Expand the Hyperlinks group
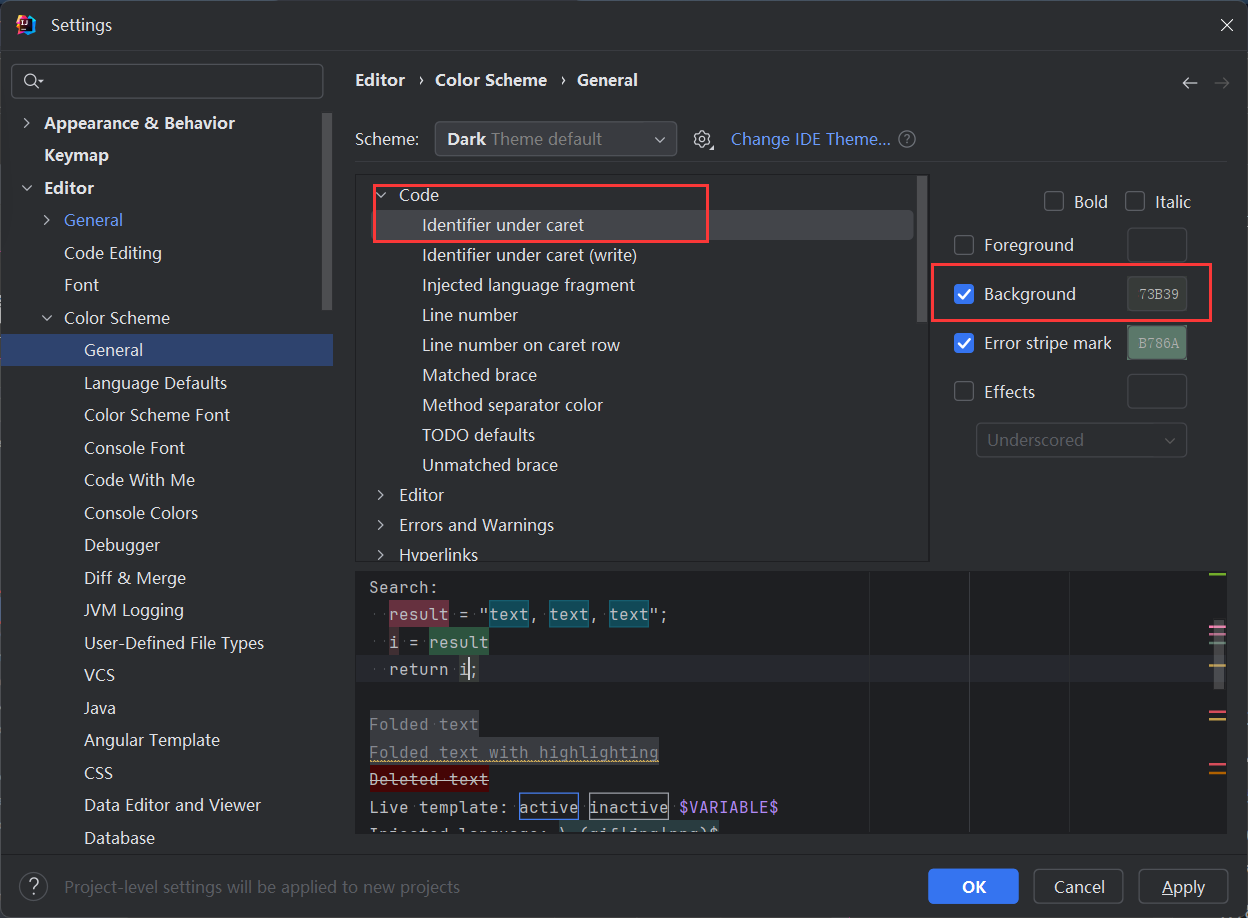1248x918 pixels. tap(381, 554)
